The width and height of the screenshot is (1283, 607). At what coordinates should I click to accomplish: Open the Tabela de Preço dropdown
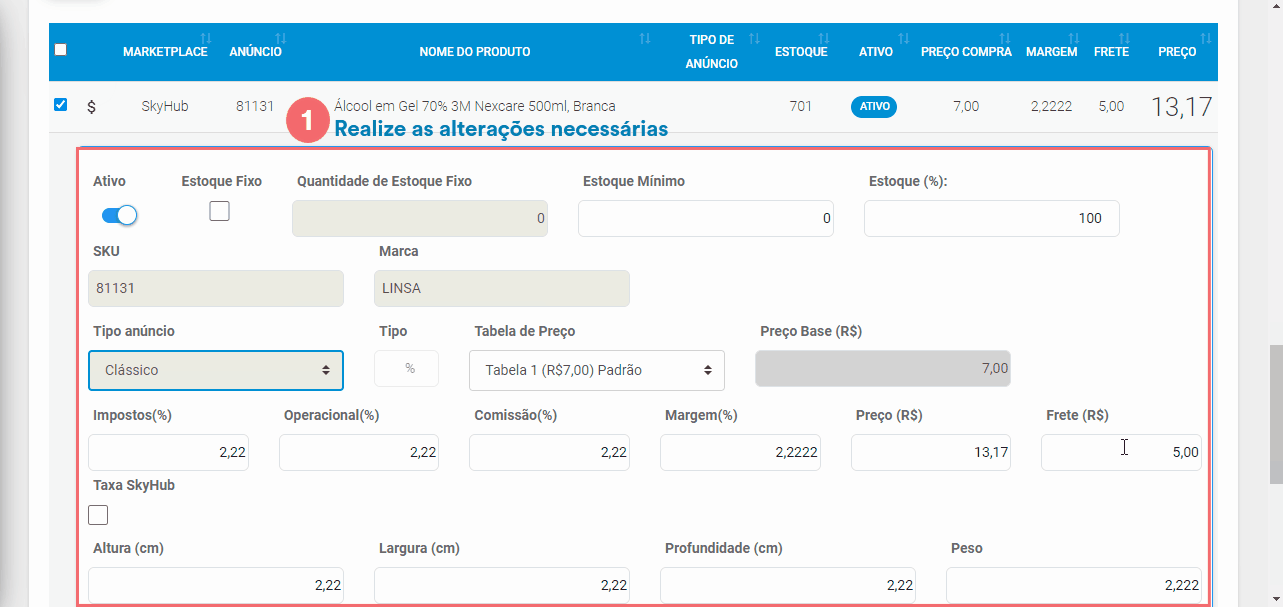pyautogui.click(x=597, y=370)
